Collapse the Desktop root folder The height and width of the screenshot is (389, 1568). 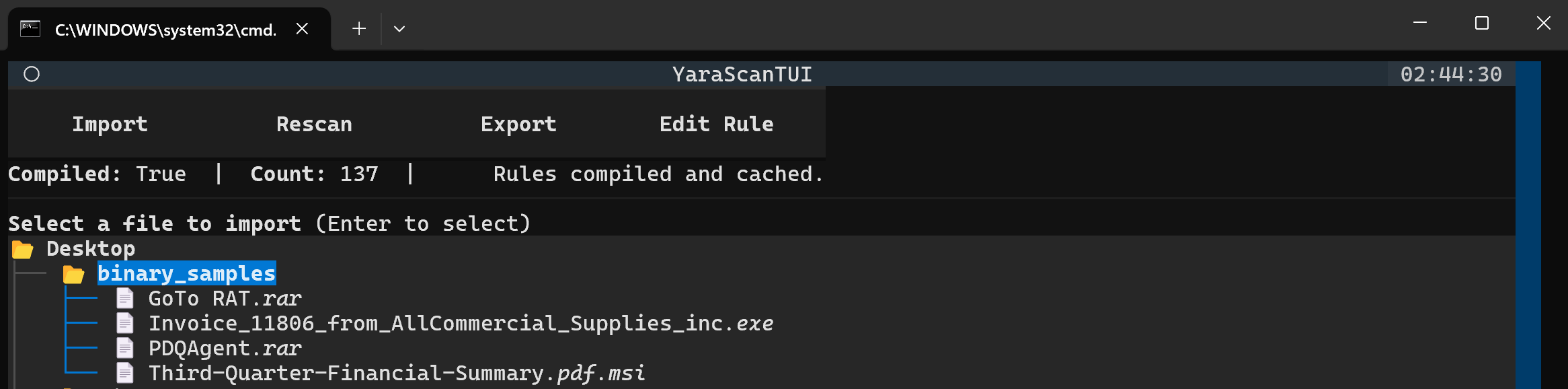pyautogui.click(x=91, y=249)
